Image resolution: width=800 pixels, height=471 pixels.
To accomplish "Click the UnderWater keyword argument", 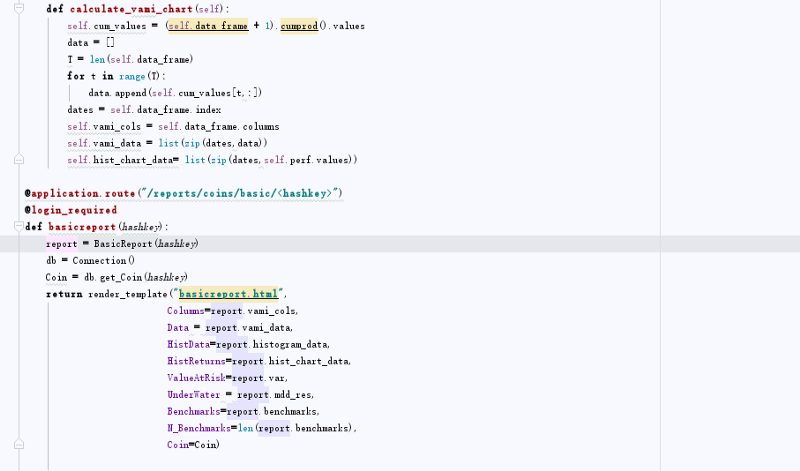I will (x=193, y=394).
